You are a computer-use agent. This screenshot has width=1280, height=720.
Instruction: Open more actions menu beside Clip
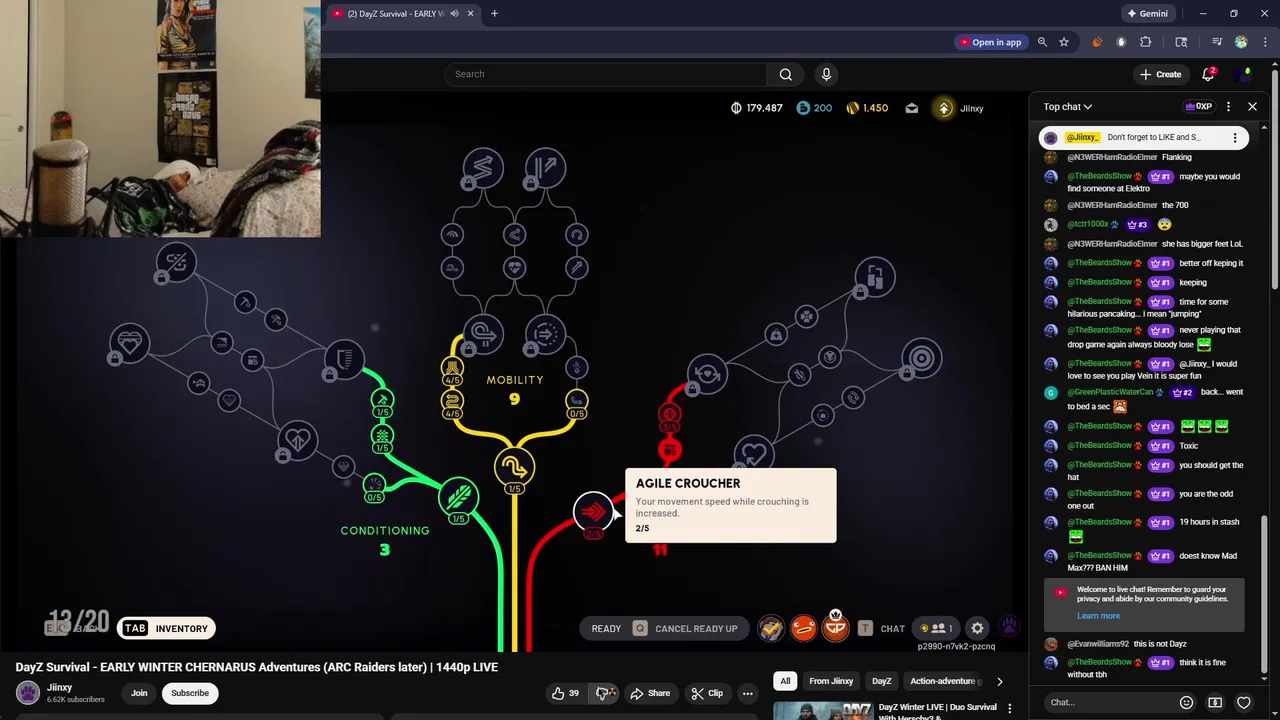pyautogui.click(x=747, y=693)
